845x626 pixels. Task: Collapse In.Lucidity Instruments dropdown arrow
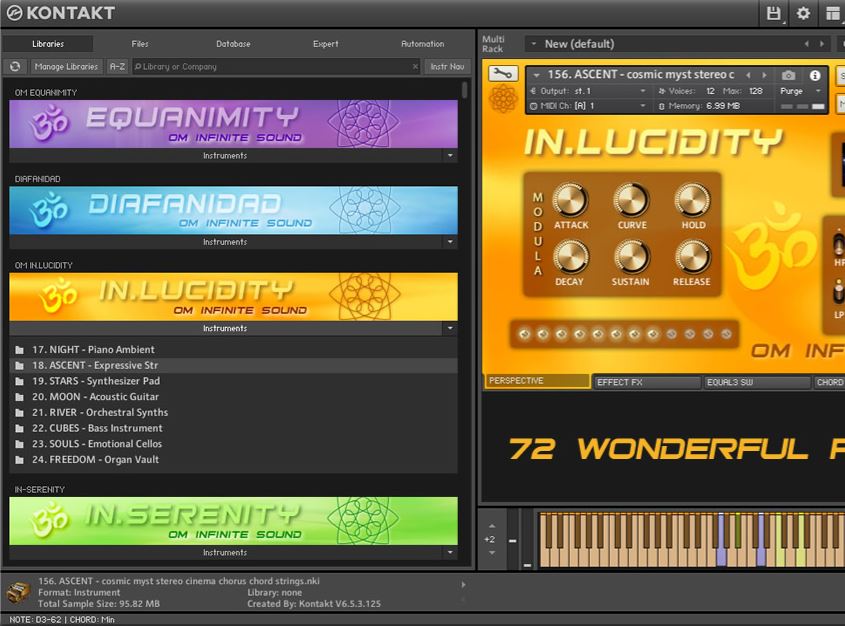point(450,328)
